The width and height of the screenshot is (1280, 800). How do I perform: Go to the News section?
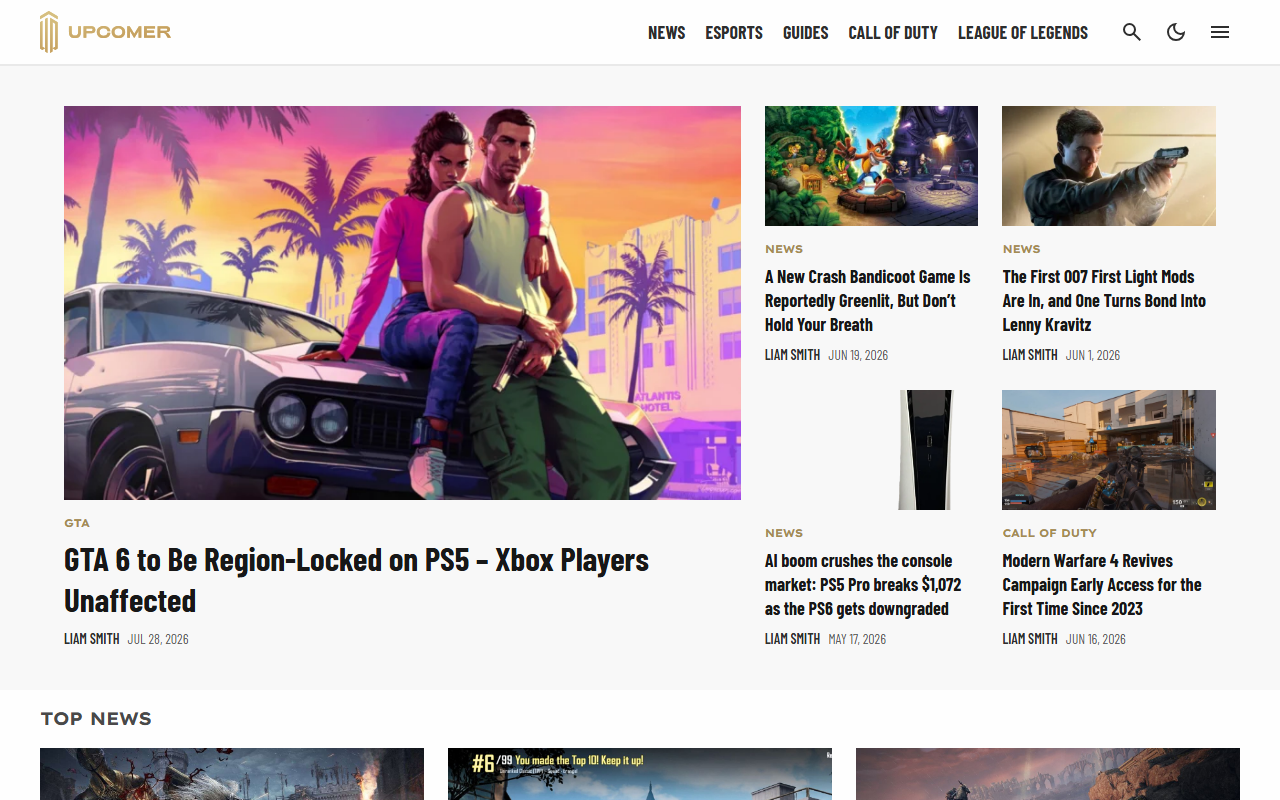[x=667, y=32]
